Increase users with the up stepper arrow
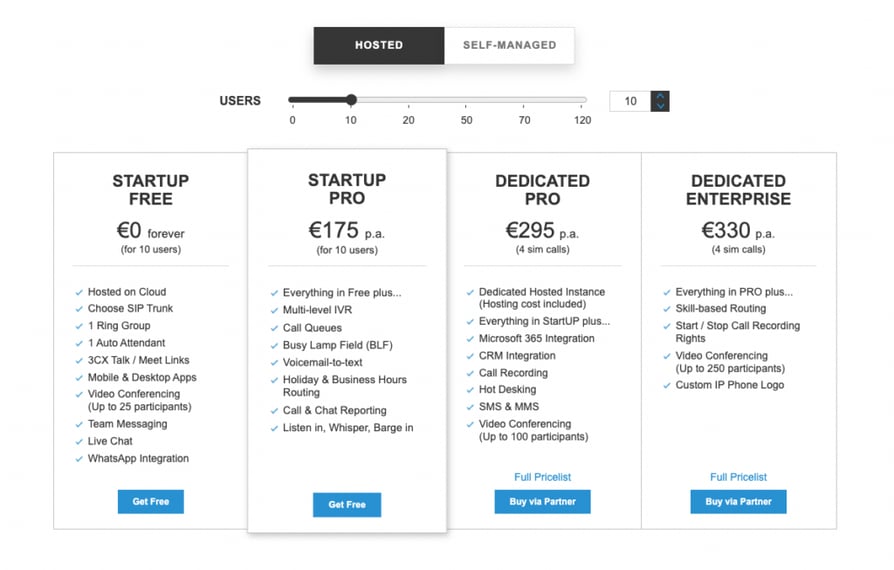Viewport: 894px width, 570px height. coord(660,96)
